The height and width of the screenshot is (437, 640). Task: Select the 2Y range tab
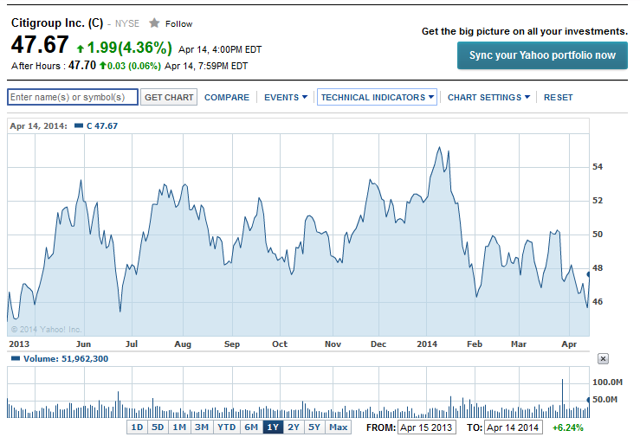point(293,427)
